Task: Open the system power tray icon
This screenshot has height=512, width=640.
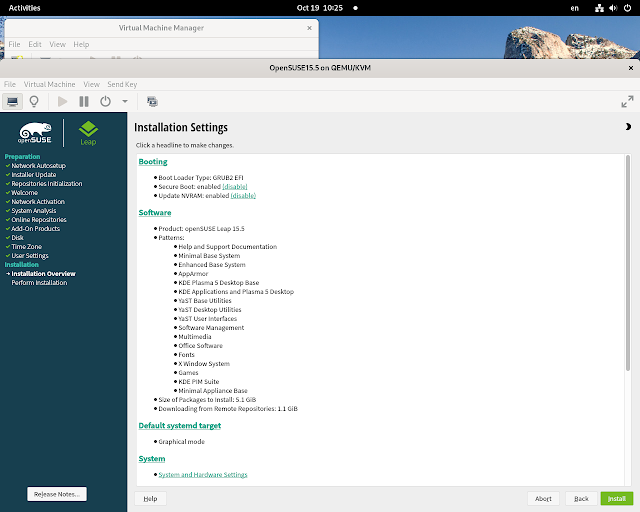Action: point(627,8)
